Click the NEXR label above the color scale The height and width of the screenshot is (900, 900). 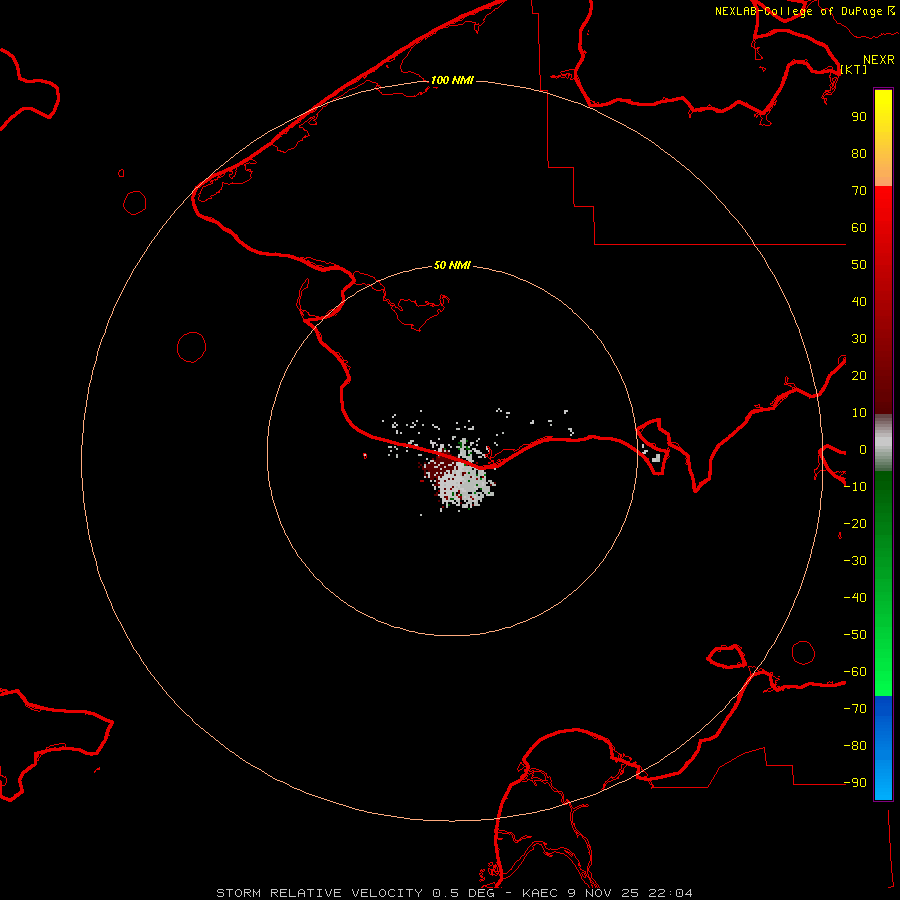(x=879, y=60)
